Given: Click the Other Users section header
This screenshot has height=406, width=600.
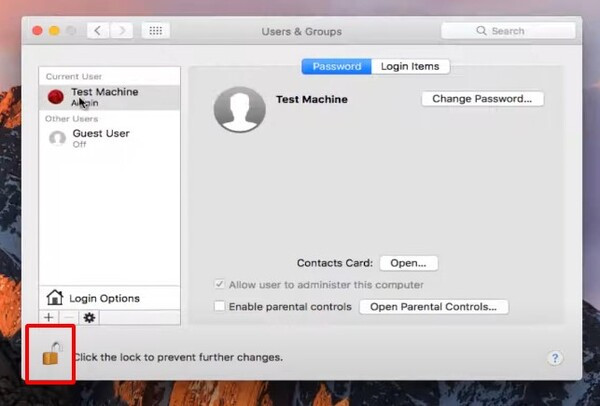Looking at the screenshot, I should [x=72, y=119].
